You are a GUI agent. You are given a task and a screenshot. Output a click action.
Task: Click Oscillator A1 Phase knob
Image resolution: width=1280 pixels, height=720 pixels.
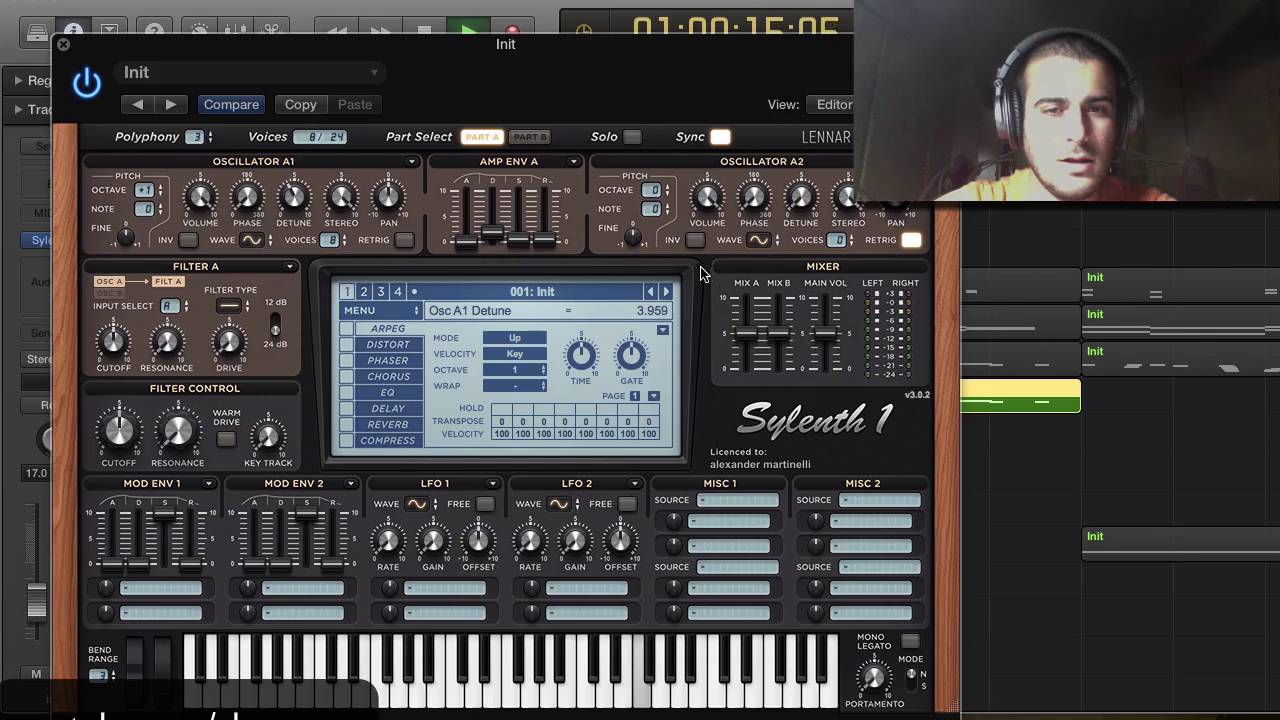click(x=247, y=198)
